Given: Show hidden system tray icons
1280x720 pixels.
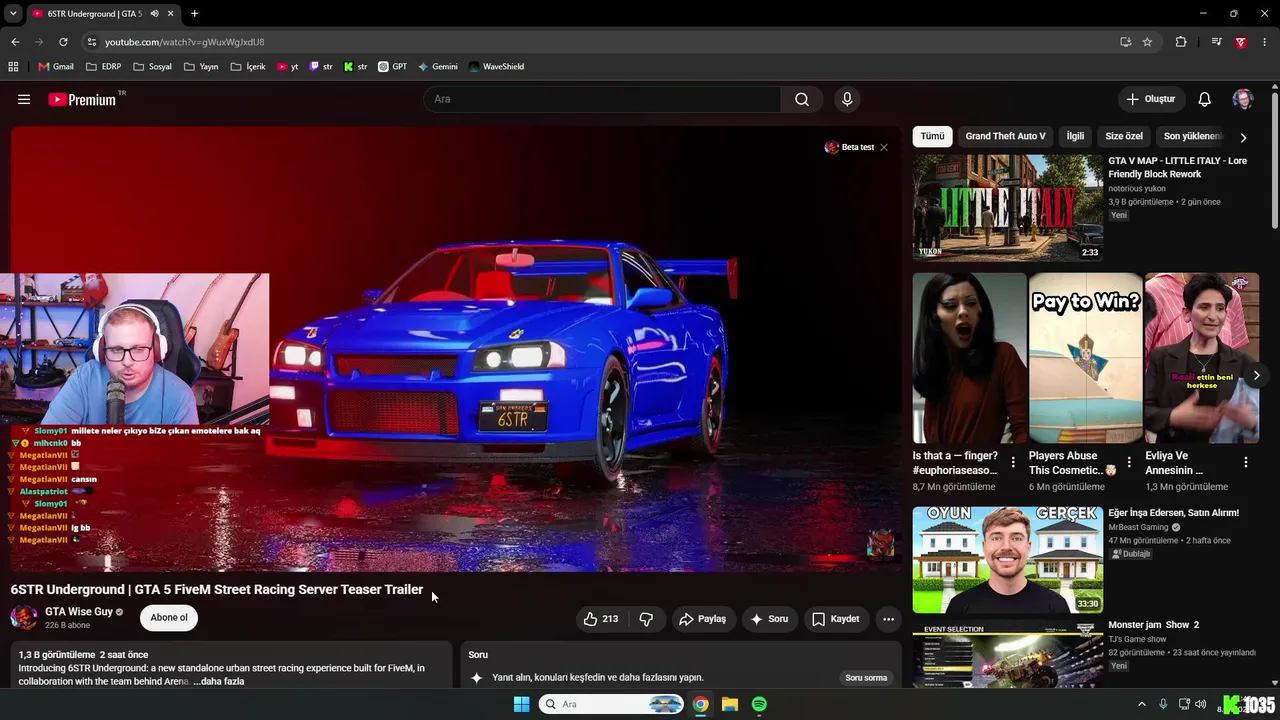Looking at the screenshot, I should coord(1142,704).
